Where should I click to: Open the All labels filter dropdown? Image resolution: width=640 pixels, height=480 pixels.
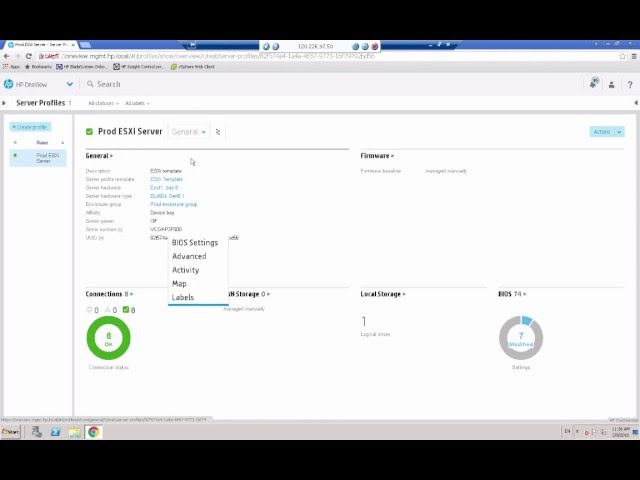(x=137, y=103)
